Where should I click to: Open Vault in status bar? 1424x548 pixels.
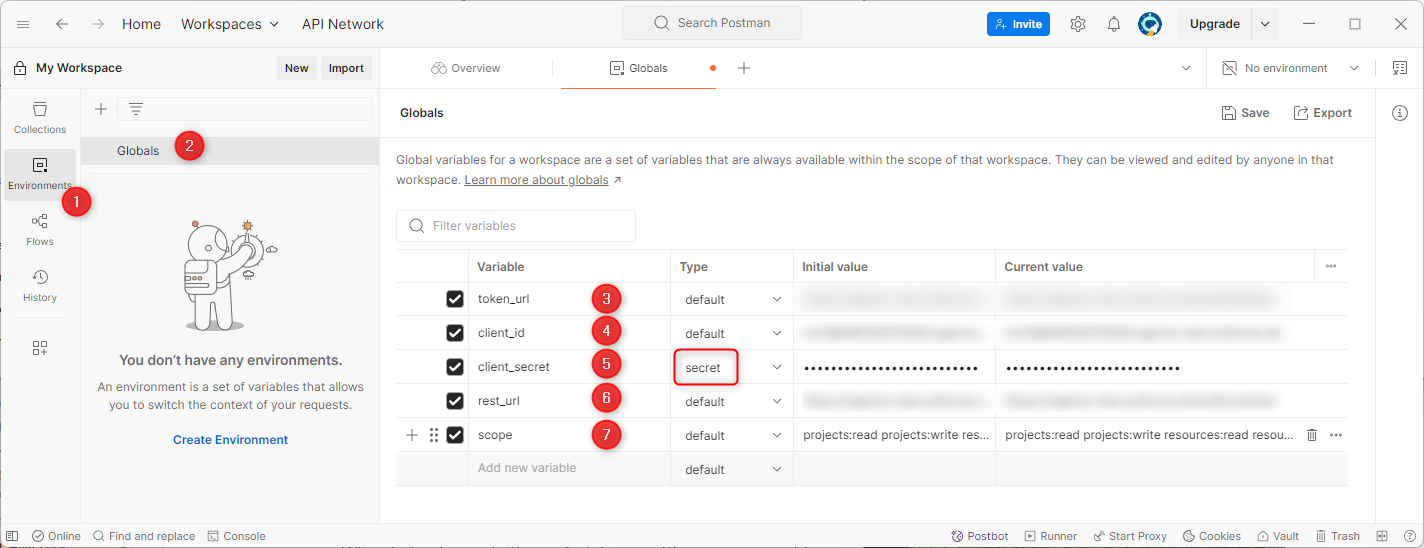tap(1279, 536)
